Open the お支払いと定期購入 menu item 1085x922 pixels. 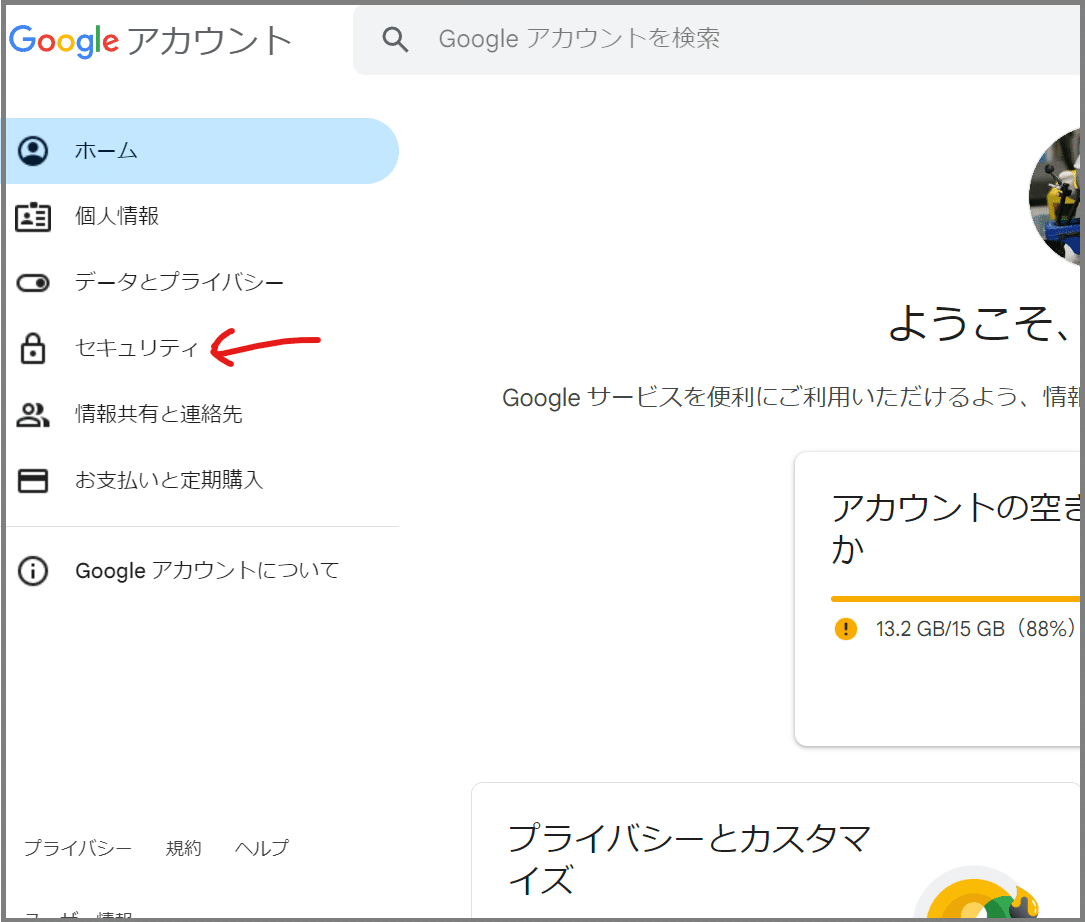[x=201, y=480]
